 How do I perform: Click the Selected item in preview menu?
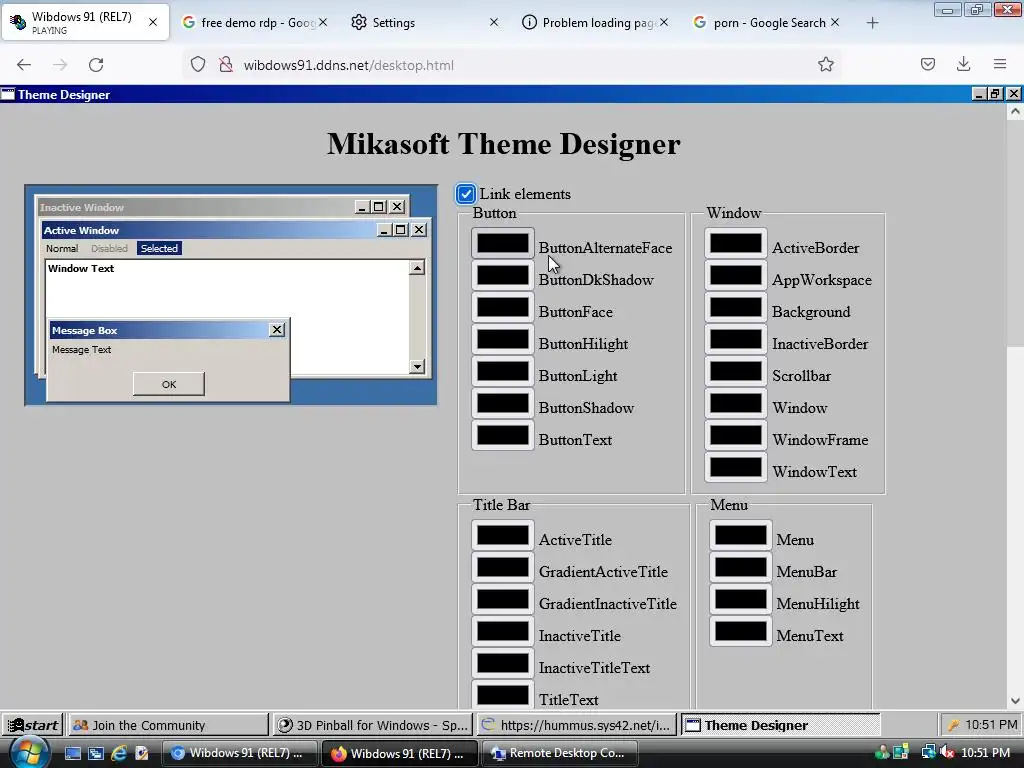pyautogui.click(x=159, y=248)
